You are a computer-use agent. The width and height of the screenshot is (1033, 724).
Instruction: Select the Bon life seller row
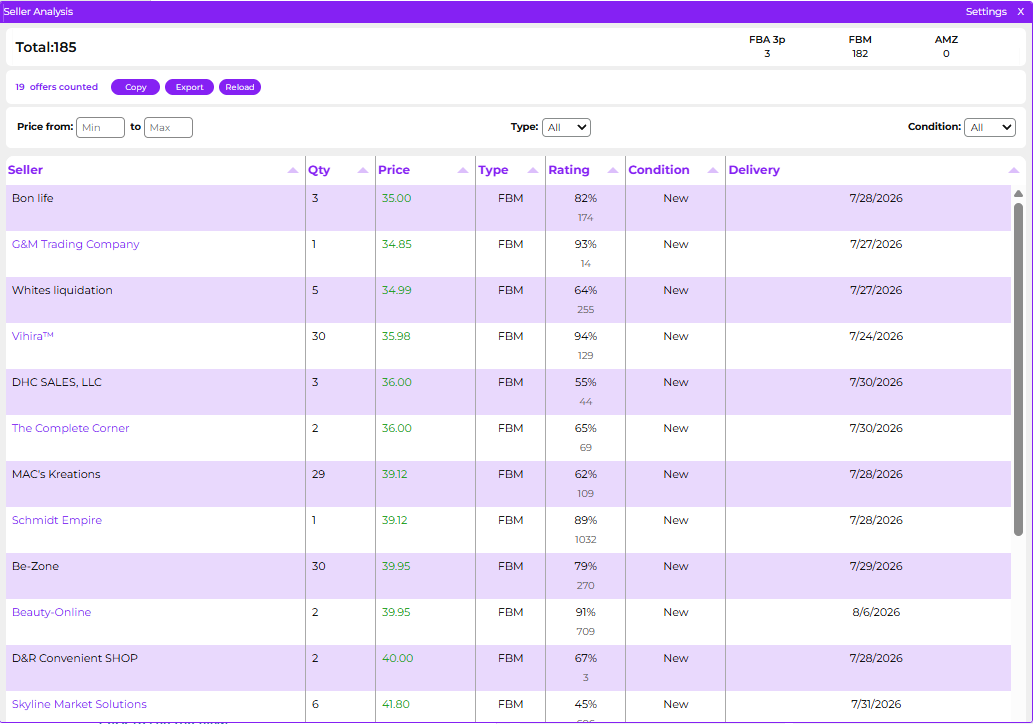point(509,208)
